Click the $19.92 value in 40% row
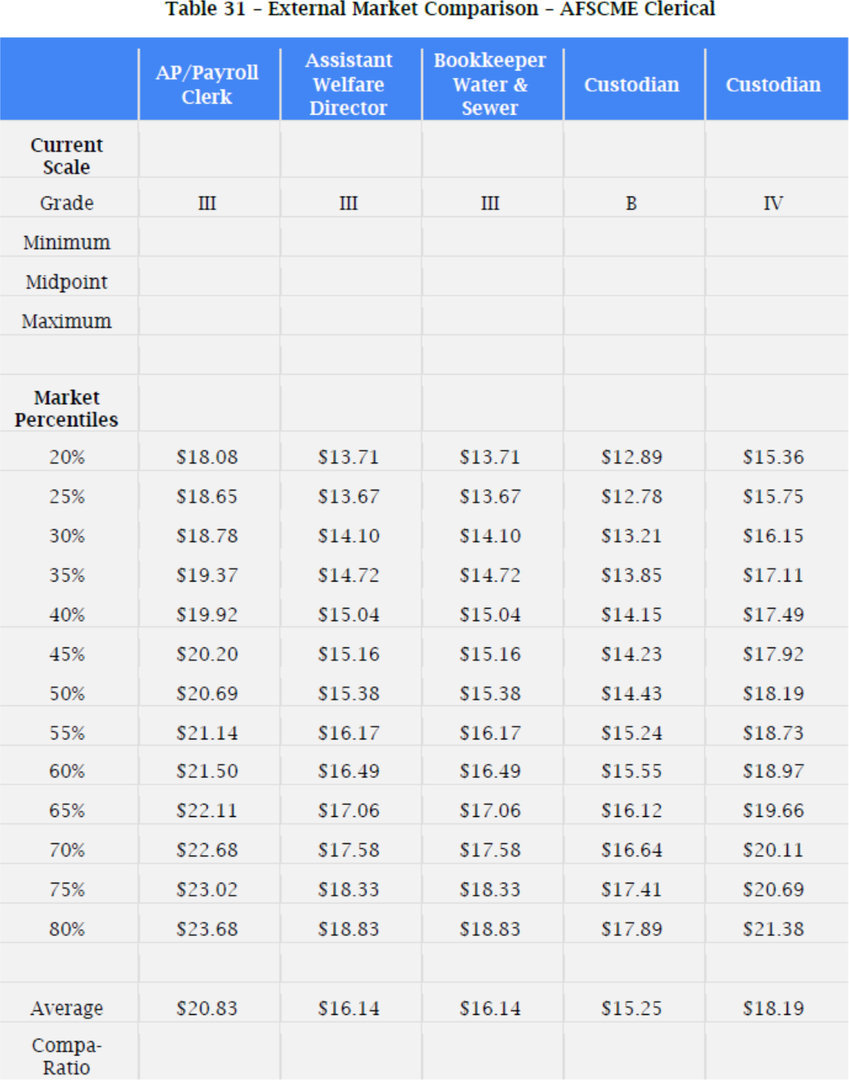 [207, 614]
